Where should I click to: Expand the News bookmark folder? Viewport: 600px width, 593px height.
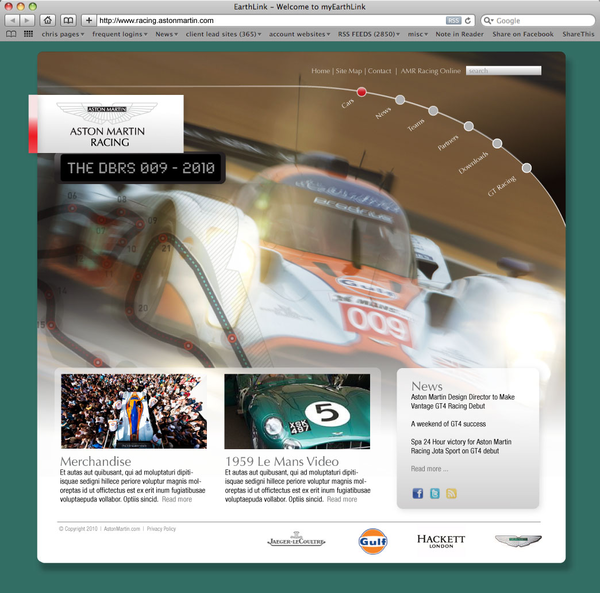tap(166, 34)
